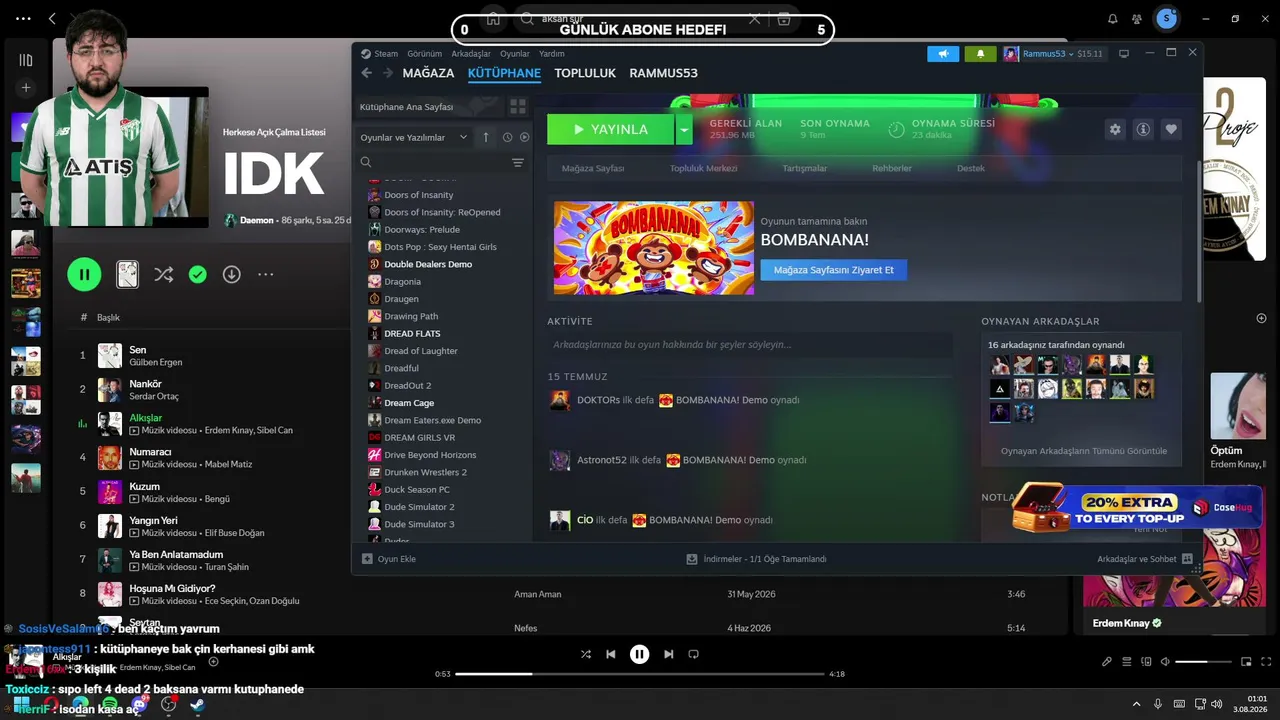This screenshot has width=1280, height=720.
Task: Play Nankör by Serdar Ortaç
Action: [145, 384]
